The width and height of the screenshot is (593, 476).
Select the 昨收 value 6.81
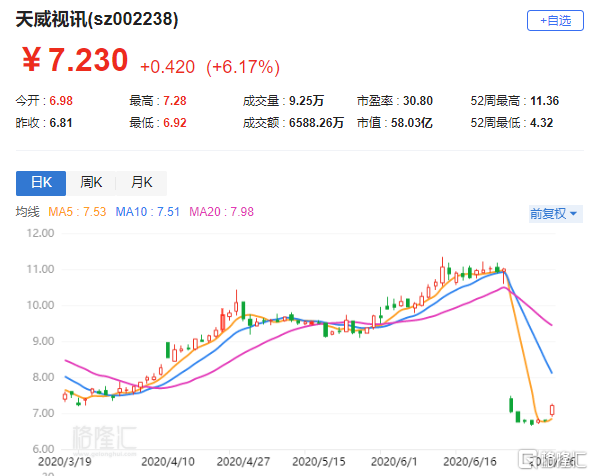(x=61, y=123)
